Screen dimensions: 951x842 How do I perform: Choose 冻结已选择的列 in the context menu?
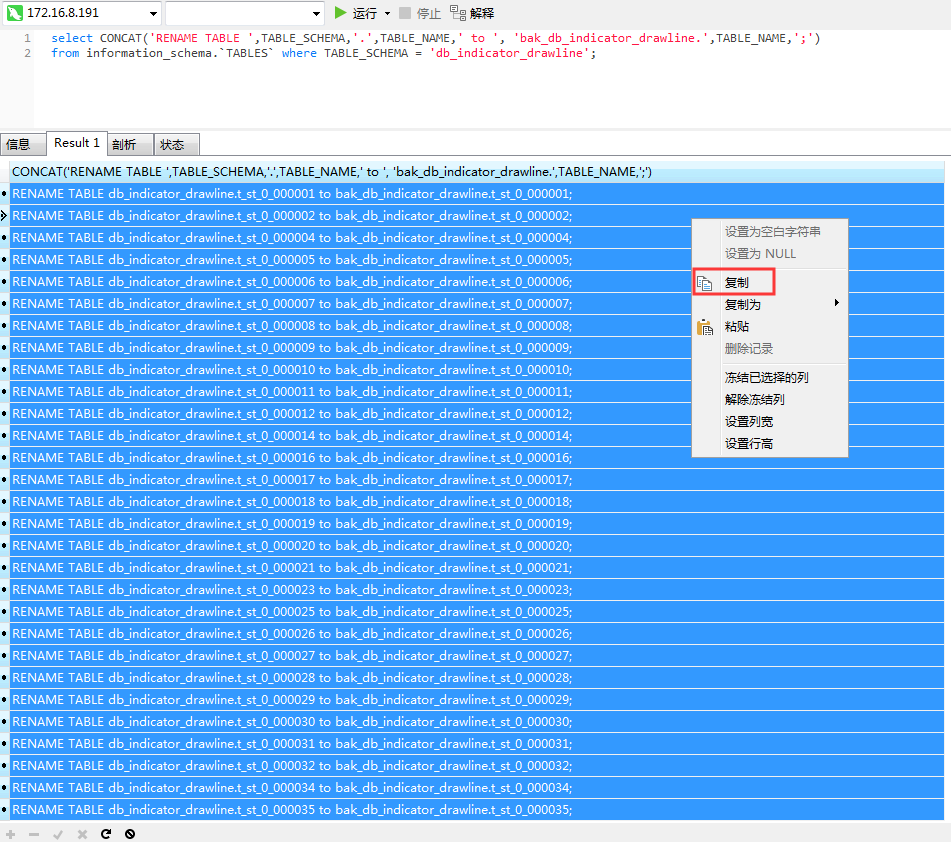pyautogui.click(x=770, y=377)
